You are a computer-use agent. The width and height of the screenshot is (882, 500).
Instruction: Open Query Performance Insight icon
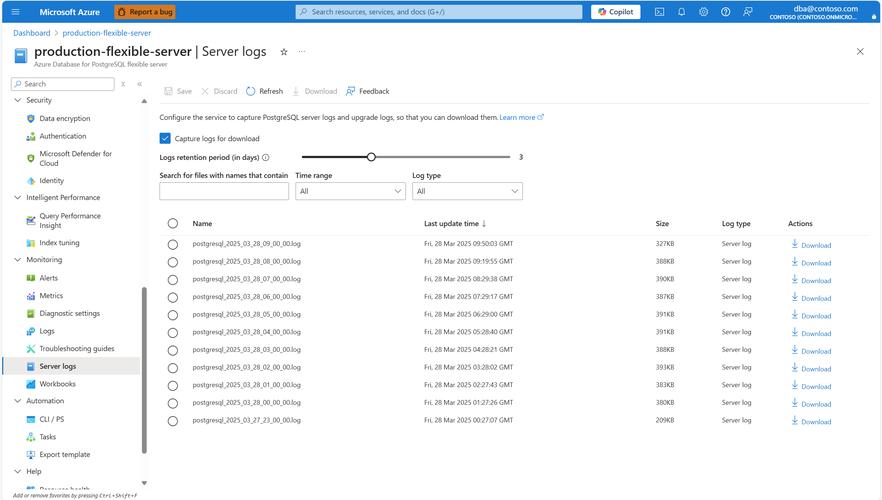pos(31,220)
